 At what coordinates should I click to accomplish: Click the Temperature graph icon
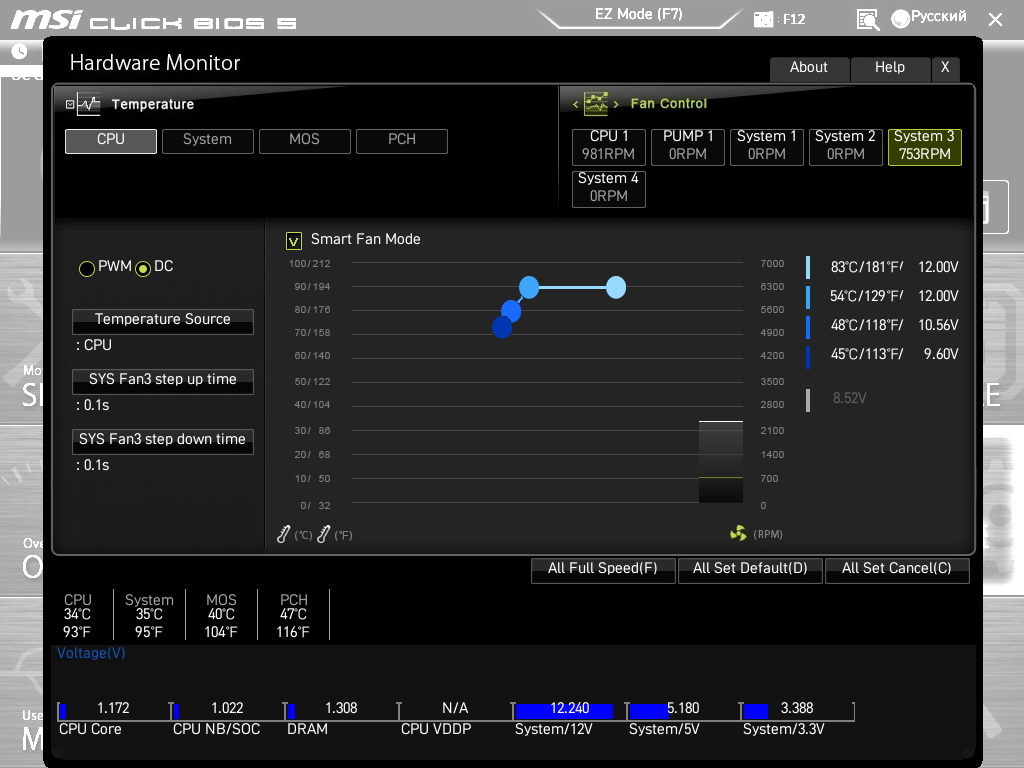pos(88,104)
